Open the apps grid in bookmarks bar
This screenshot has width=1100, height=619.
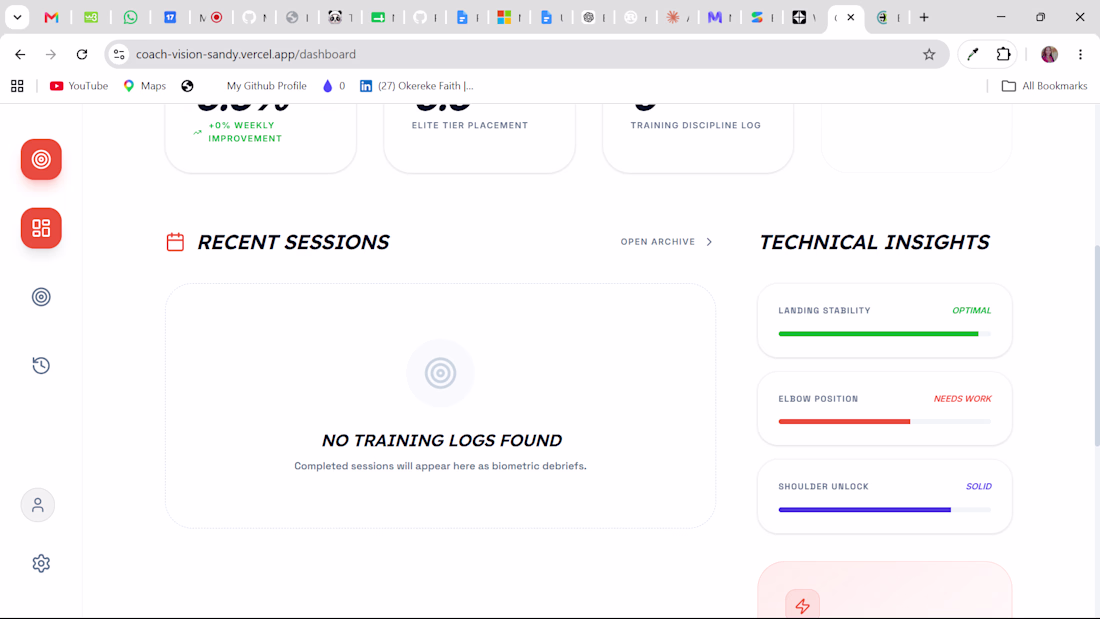[17, 86]
